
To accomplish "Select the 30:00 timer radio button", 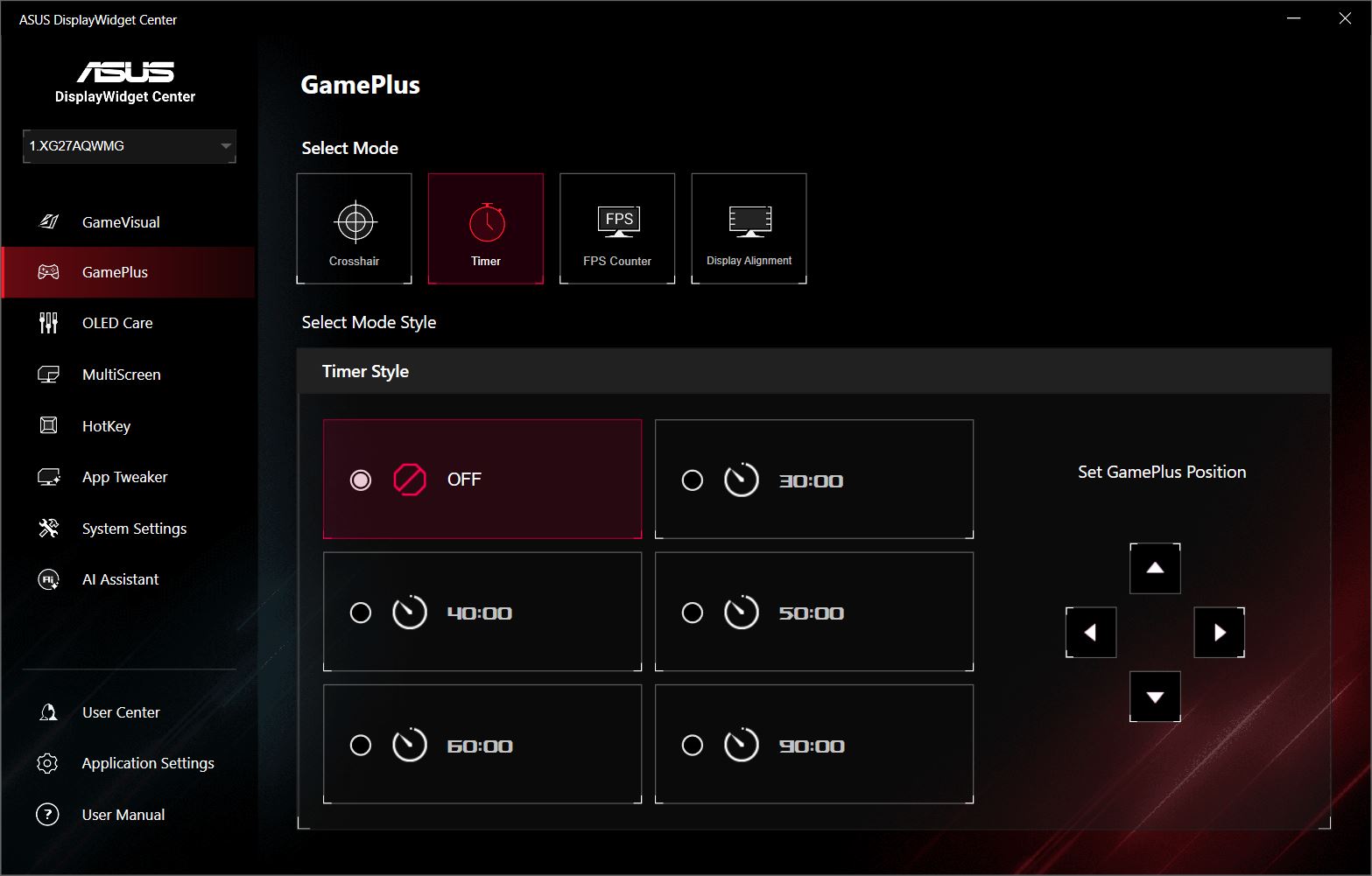I will point(693,480).
